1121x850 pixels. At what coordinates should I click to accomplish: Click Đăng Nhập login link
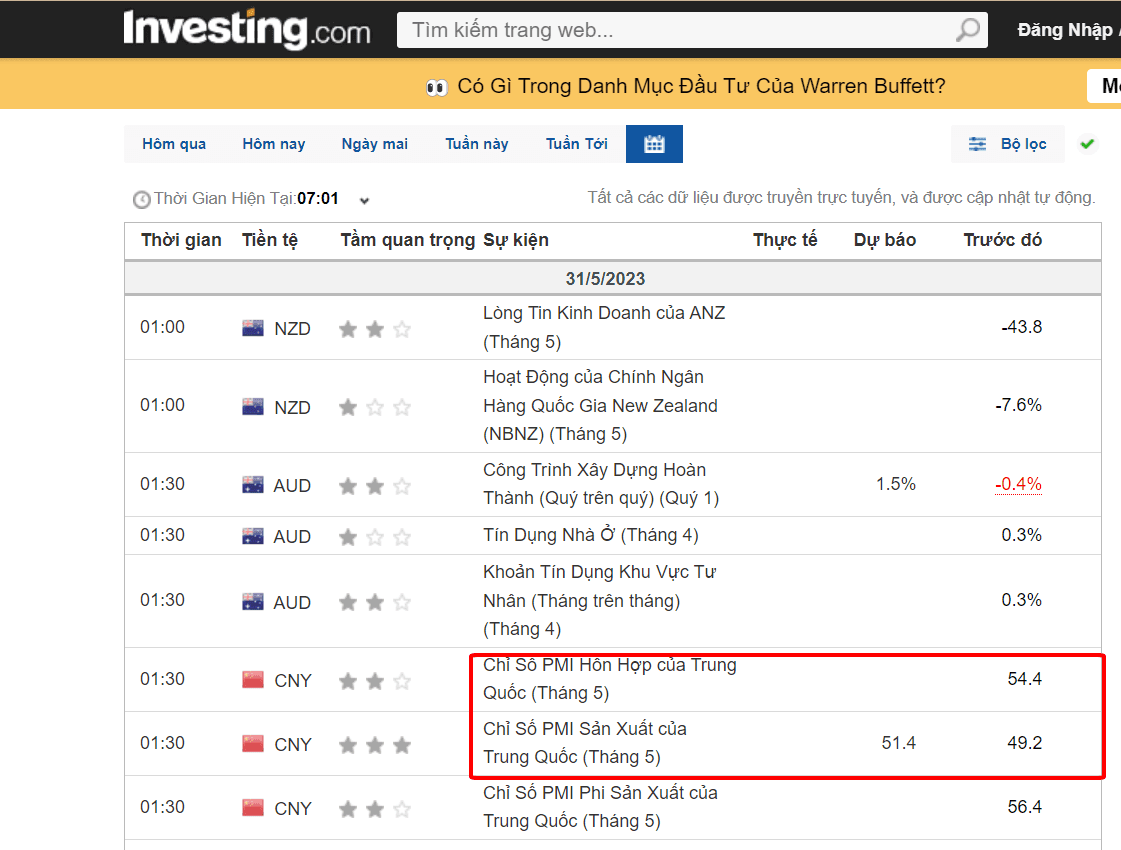pos(1065,30)
